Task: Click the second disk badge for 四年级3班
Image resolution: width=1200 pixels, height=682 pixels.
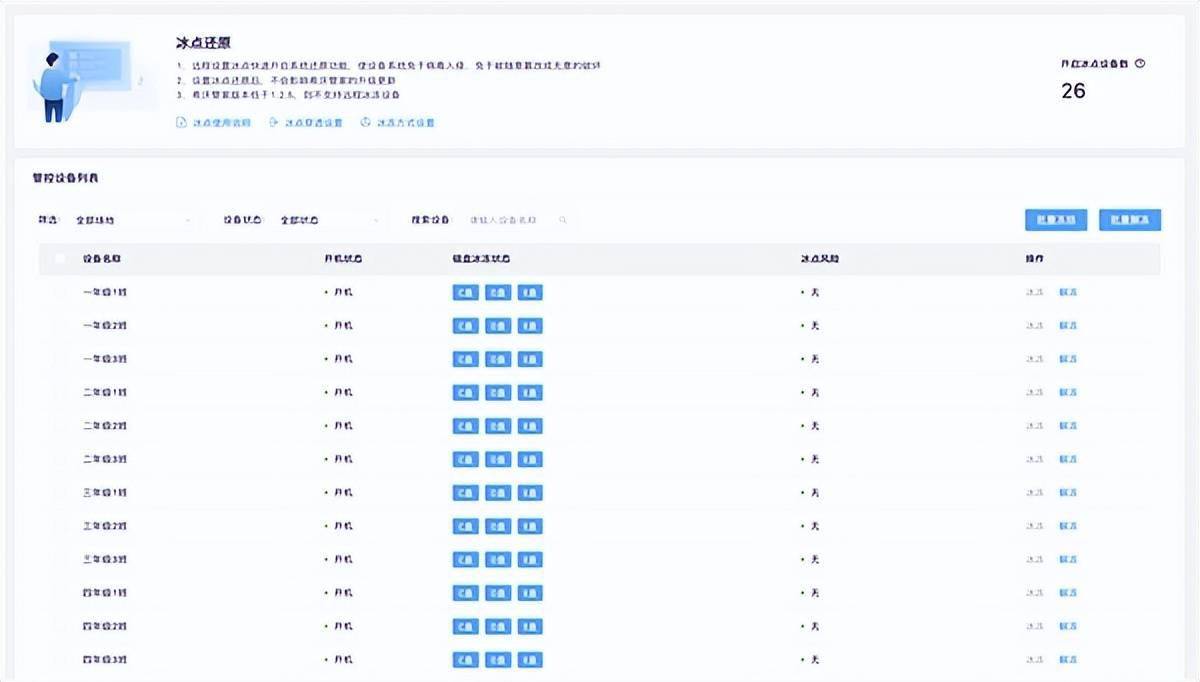Action: tap(497, 659)
